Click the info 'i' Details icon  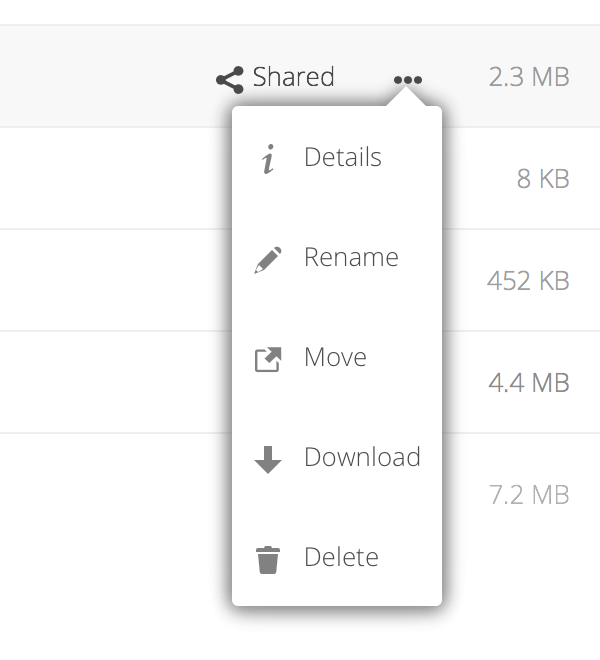pyautogui.click(x=267, y=159)
